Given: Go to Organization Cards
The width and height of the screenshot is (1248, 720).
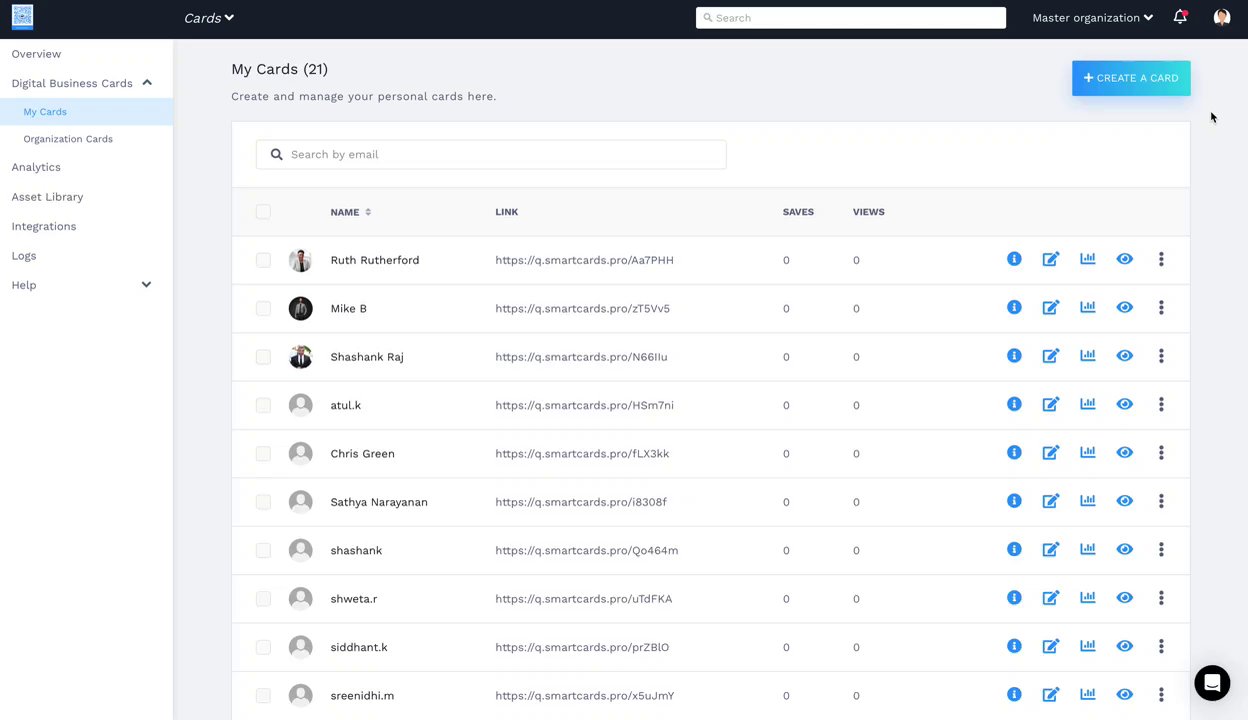Looking at the screenshot, I should [68, 139].
